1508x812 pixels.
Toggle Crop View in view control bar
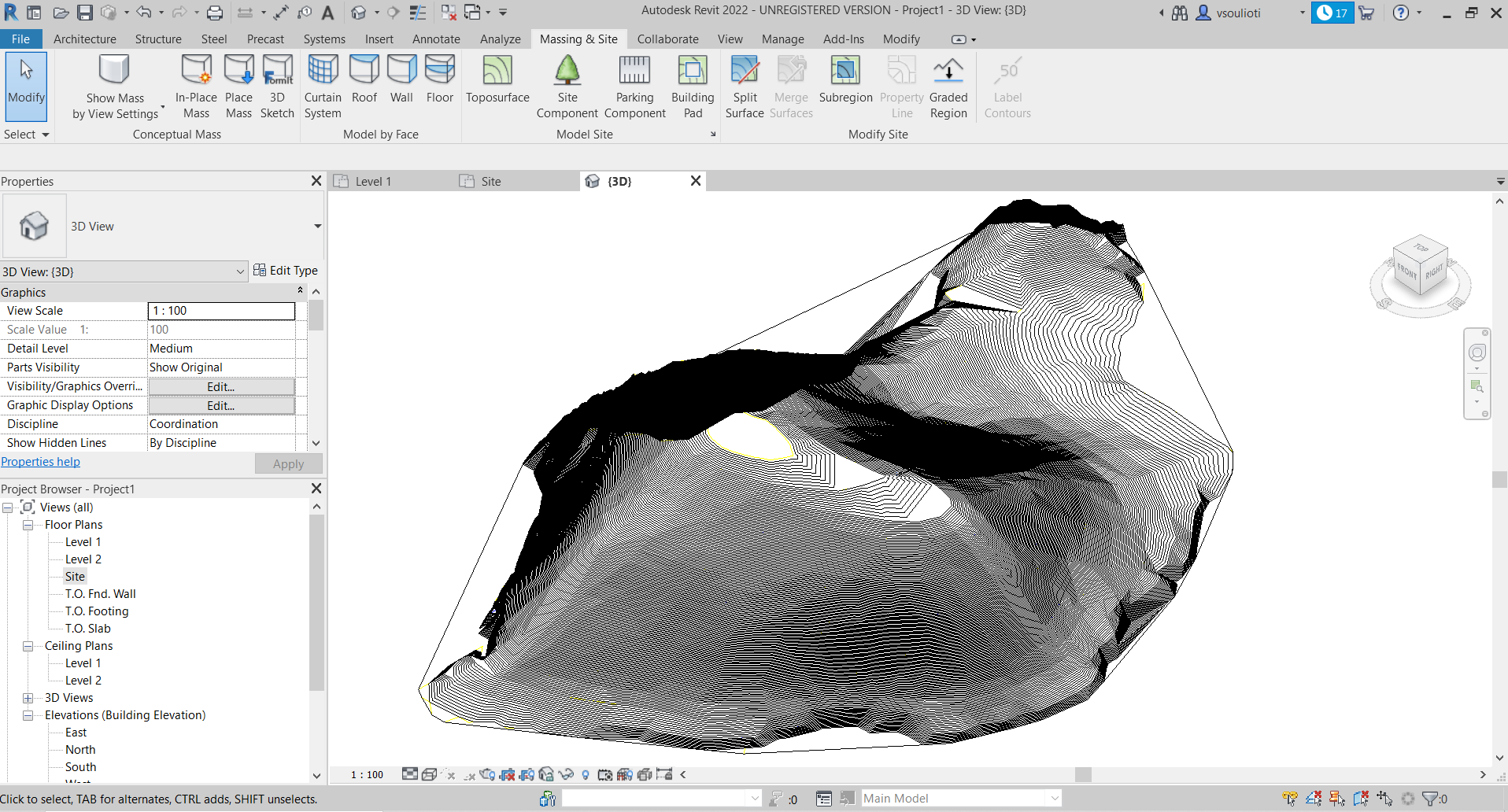[x=507, y=774]
